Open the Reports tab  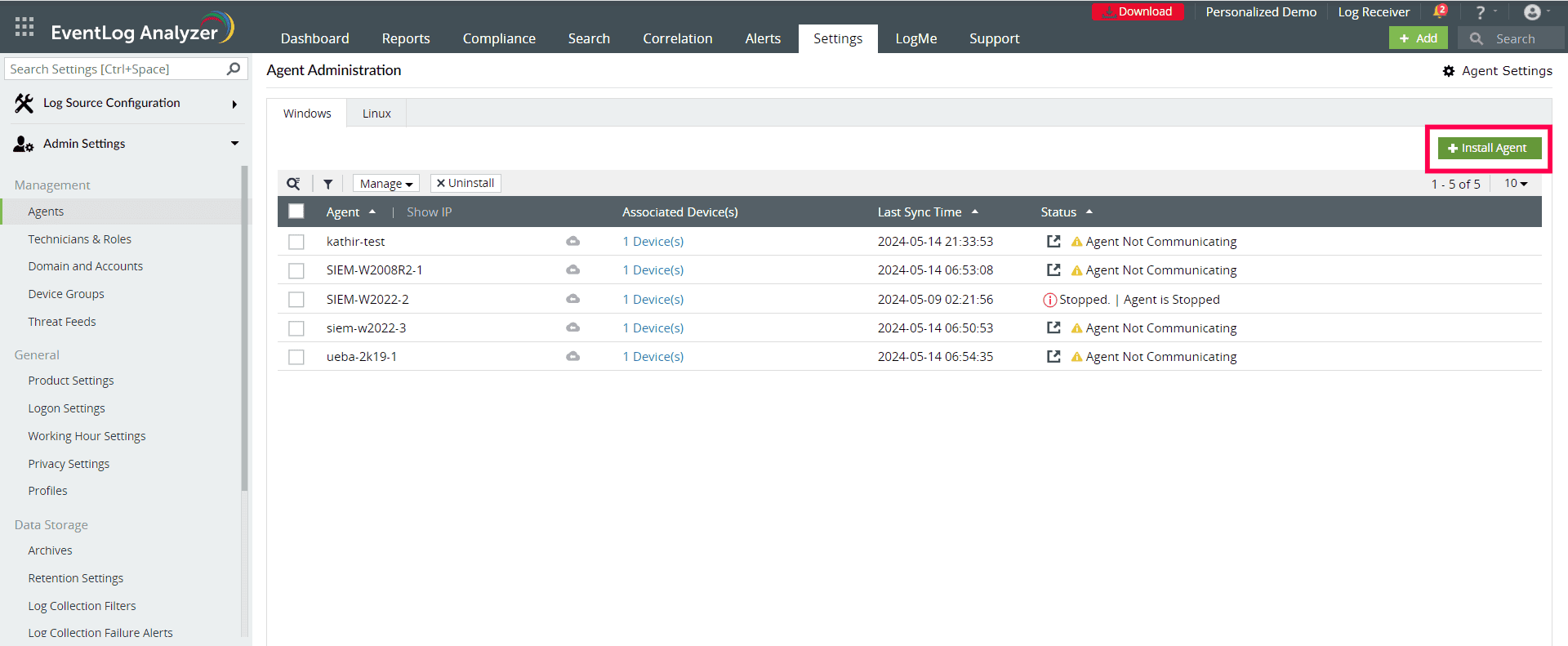pyautogui.click(x=406, y=38)
